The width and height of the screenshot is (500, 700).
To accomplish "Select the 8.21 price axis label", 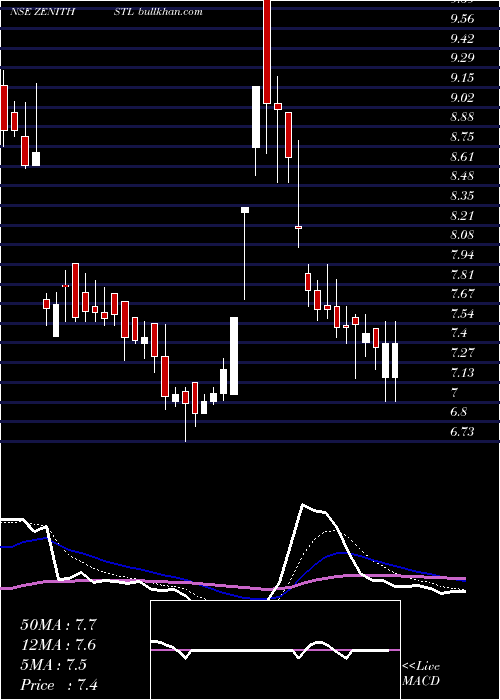I will (462, 216).
